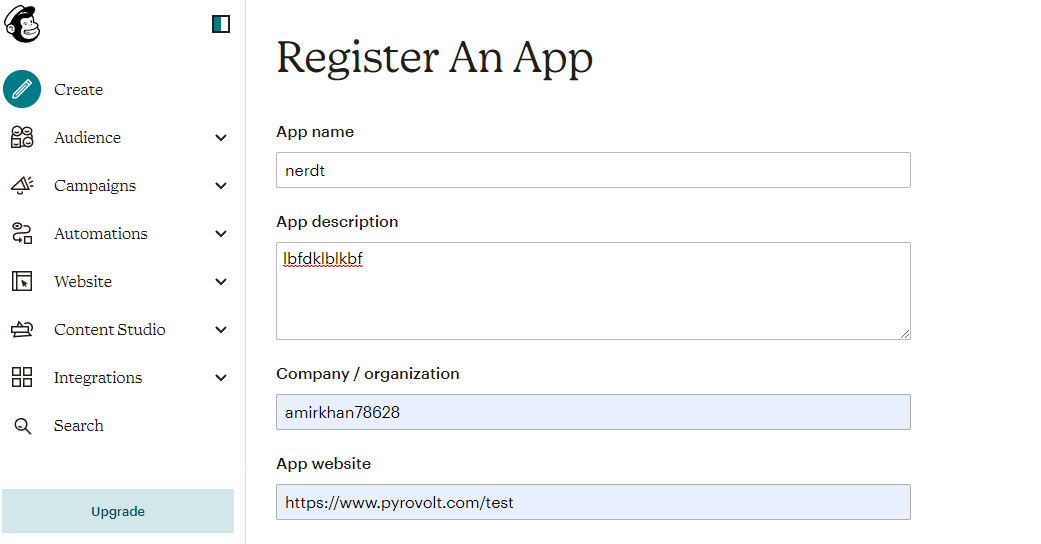Expand the Automations menu chevron
This screenshot has width=1041, height=544.
click(x=221, y=234)
